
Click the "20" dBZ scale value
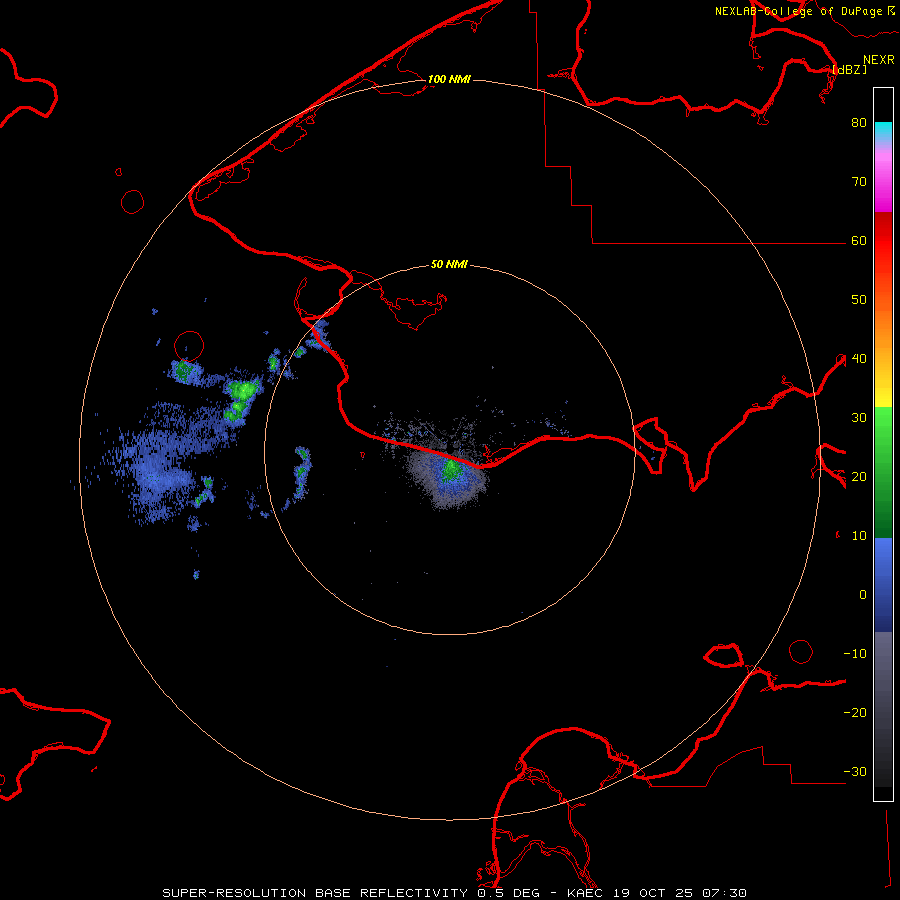(859, 477)
